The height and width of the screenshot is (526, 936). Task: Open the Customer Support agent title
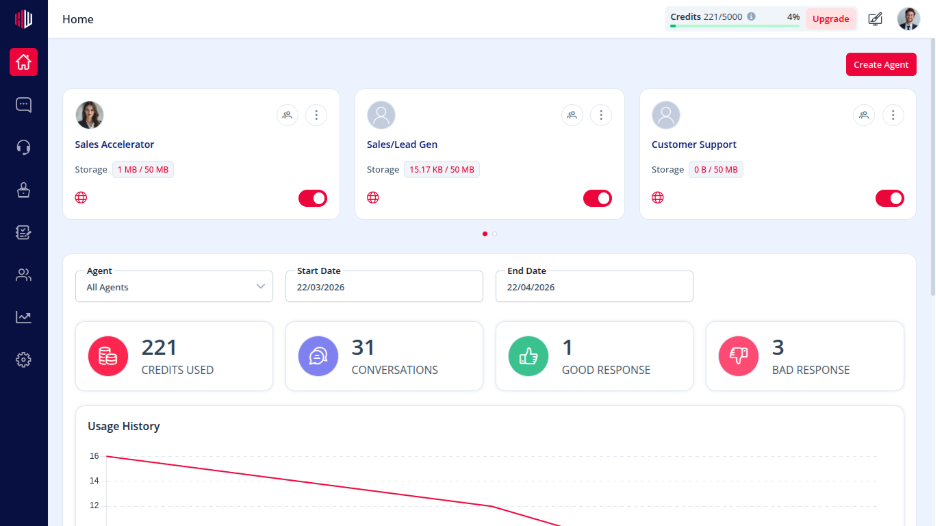click(694, 144)
